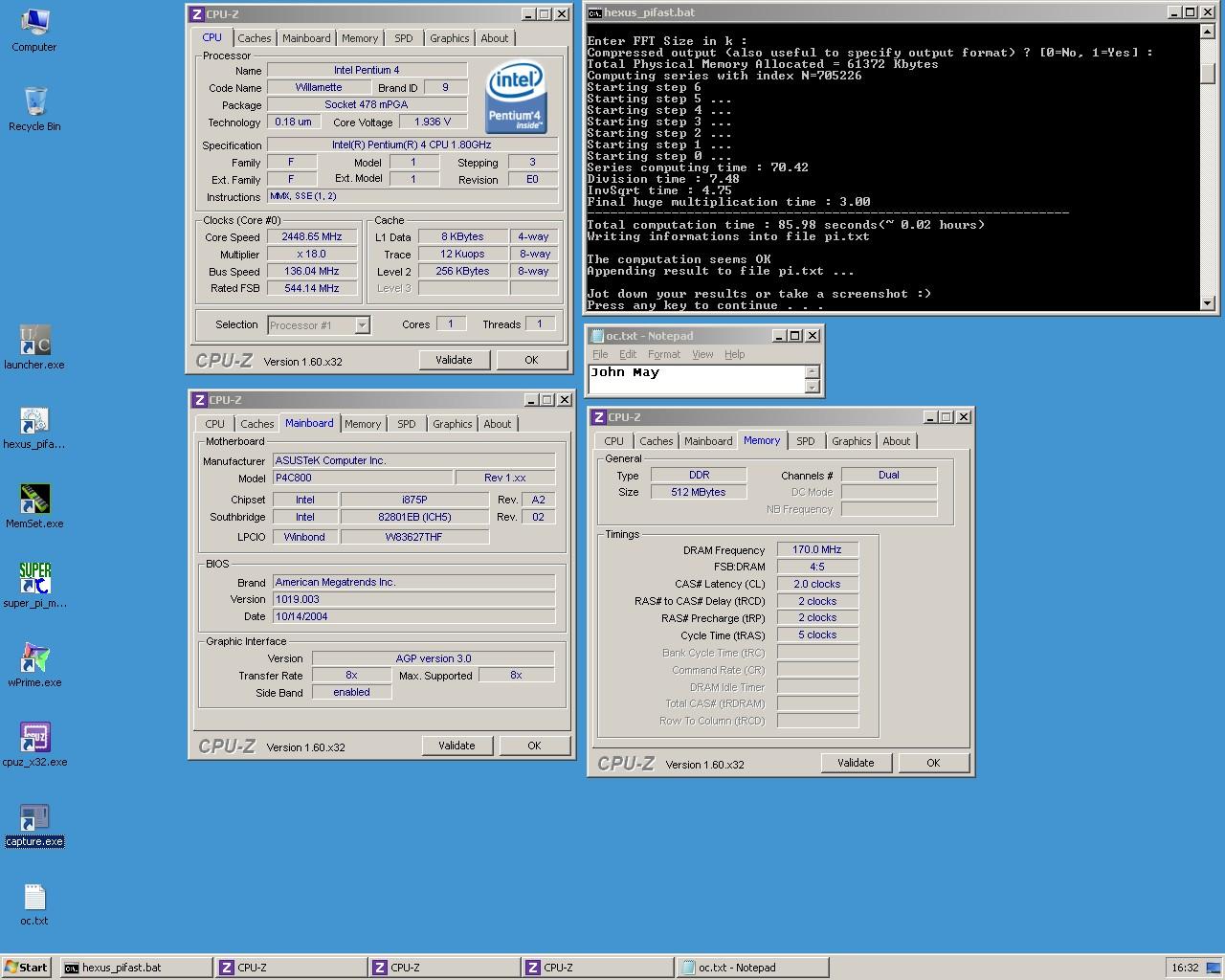Click Validate in Mainboard window
1225x980 pixels.
coord(457,746)
